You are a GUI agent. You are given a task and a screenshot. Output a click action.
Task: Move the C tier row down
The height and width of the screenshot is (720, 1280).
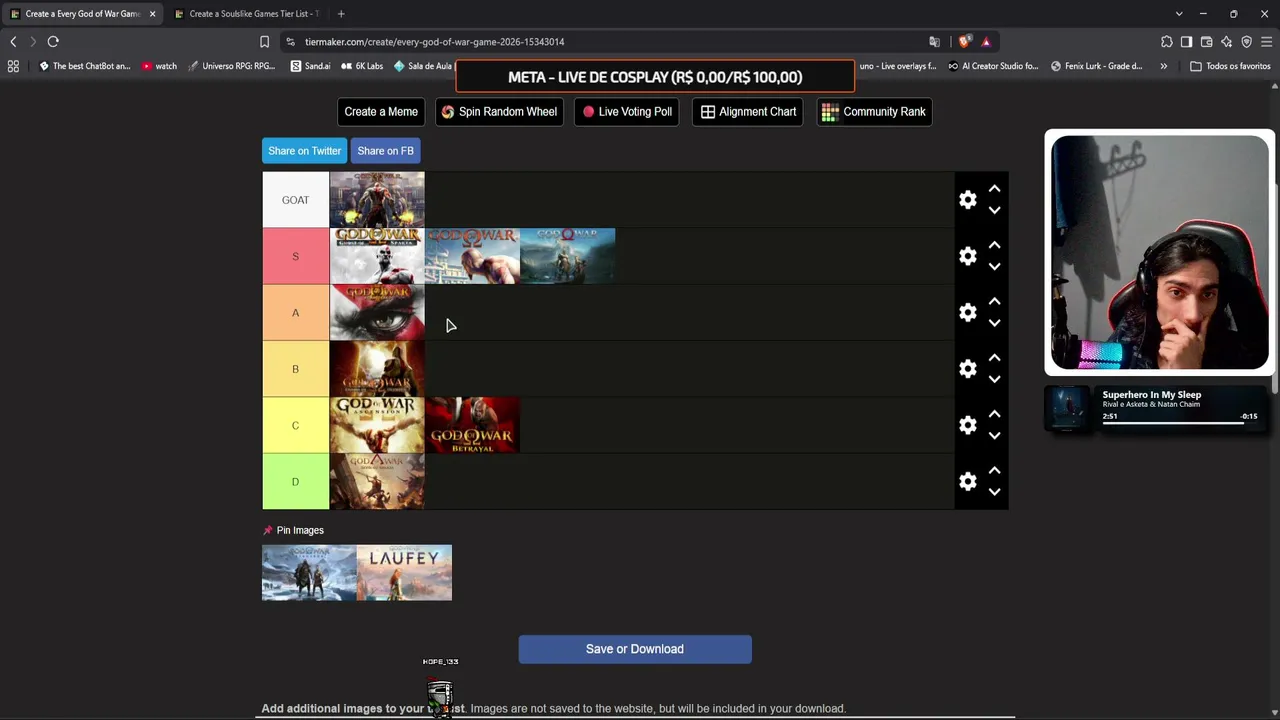[994, 435]
